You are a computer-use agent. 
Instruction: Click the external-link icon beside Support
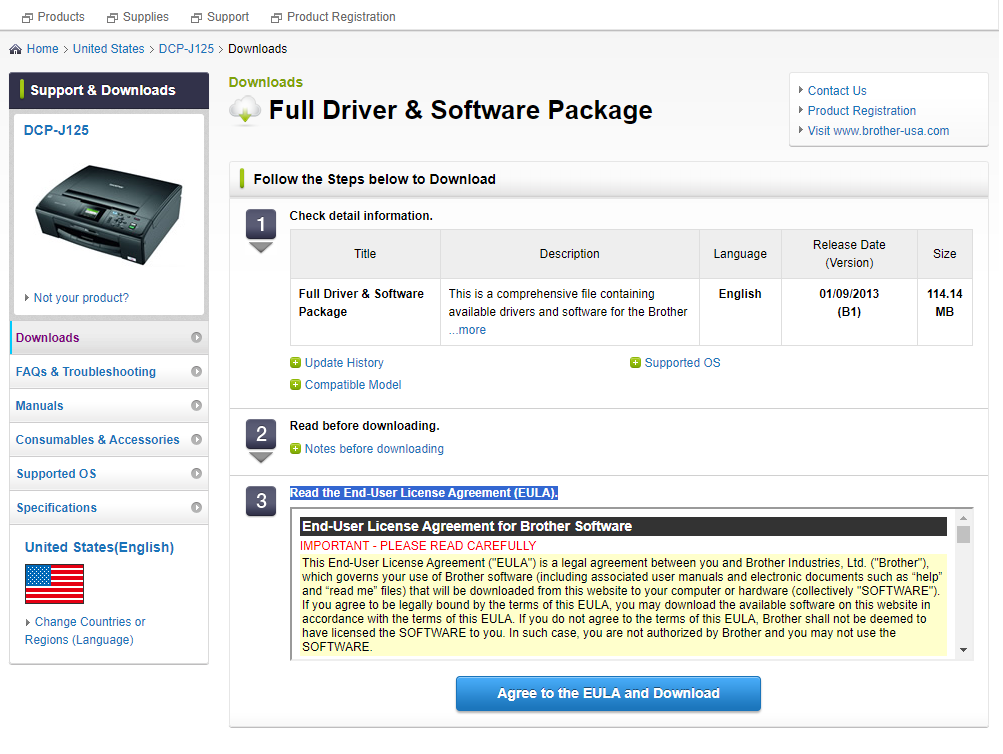(196, 18)
